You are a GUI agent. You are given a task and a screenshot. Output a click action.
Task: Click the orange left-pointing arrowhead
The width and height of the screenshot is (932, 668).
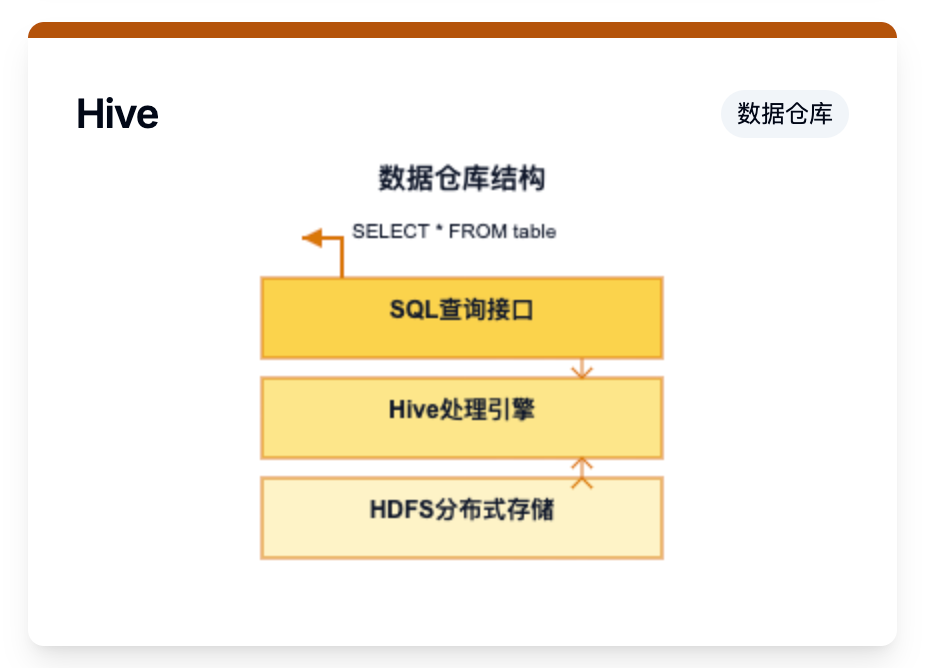point(312,238)
